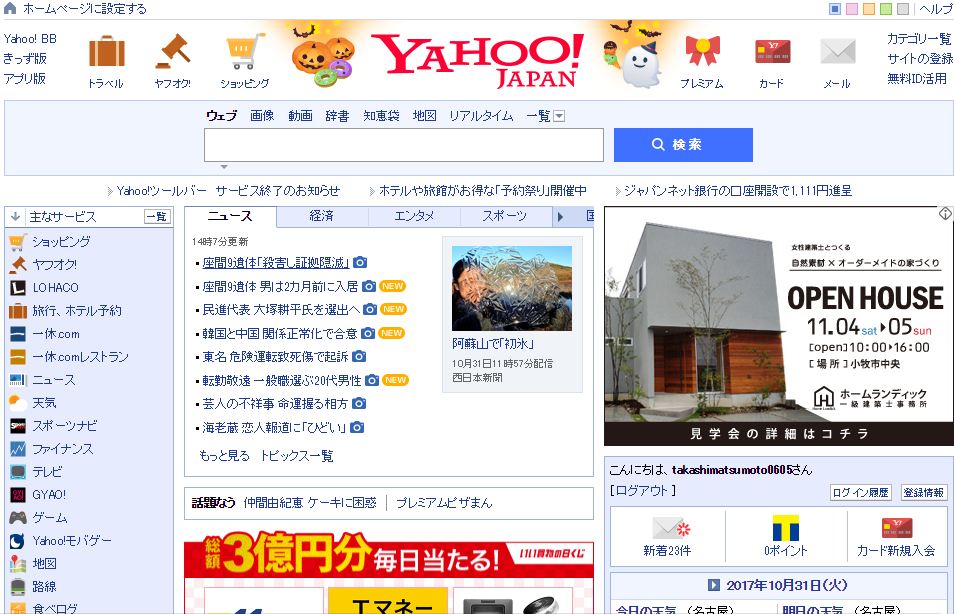Click the card signup icon
This screenshot has height=614, width=954.
tap(897, 528)
